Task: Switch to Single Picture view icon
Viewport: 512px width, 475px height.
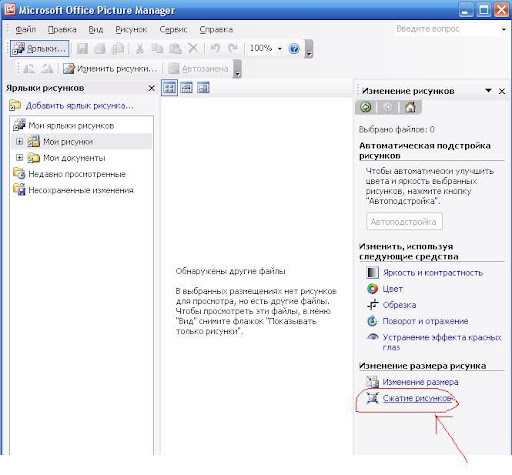Action: pos(203,88)
